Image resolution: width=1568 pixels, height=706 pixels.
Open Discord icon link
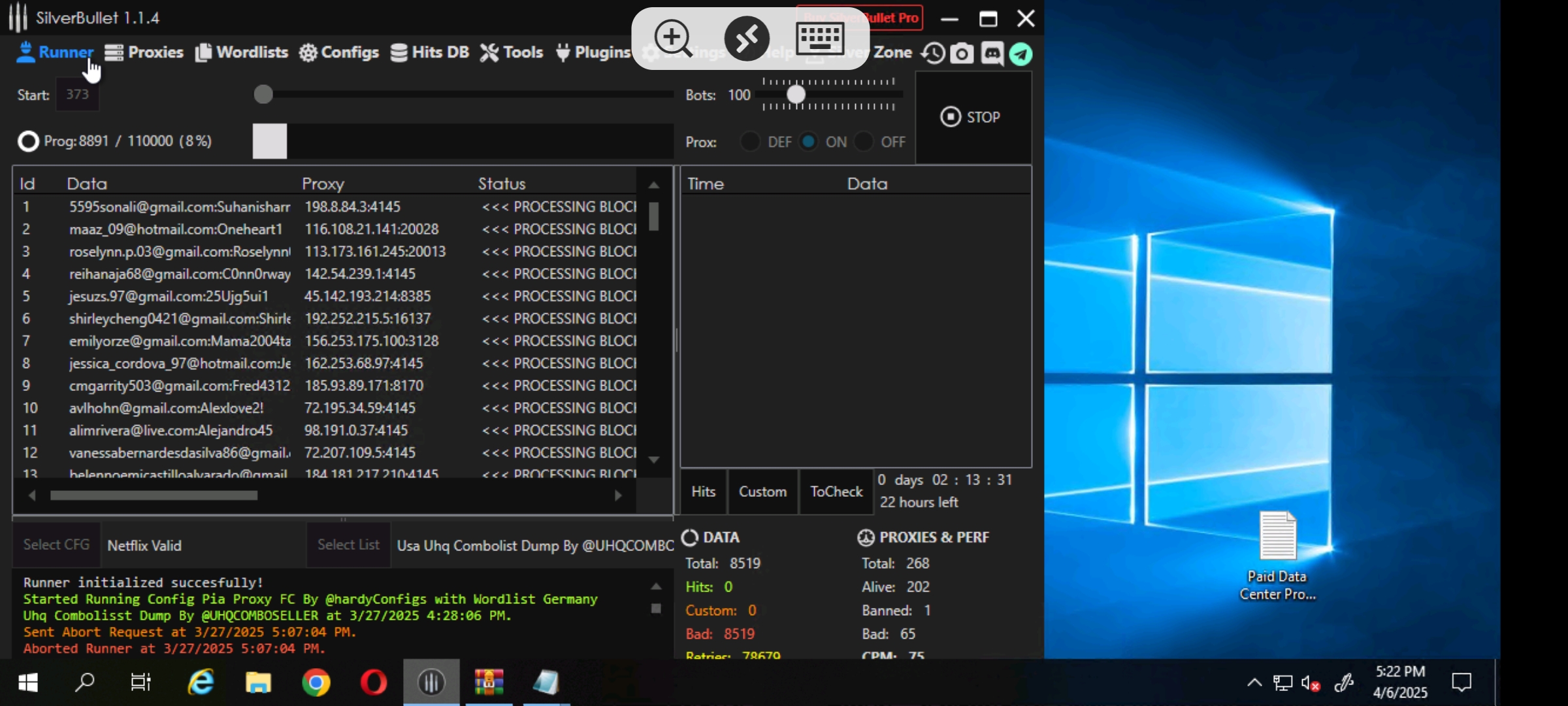tap(992, 54)
